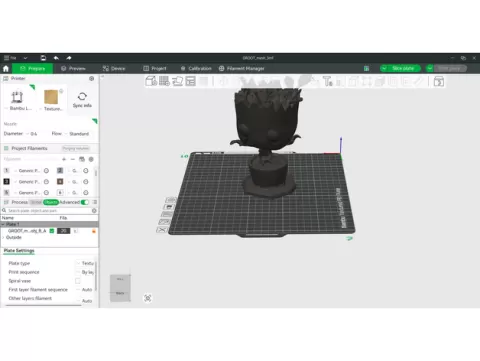Screen dimensions: 480x361
Task: Click the Print plate button
Action: [x=449, y=68]
